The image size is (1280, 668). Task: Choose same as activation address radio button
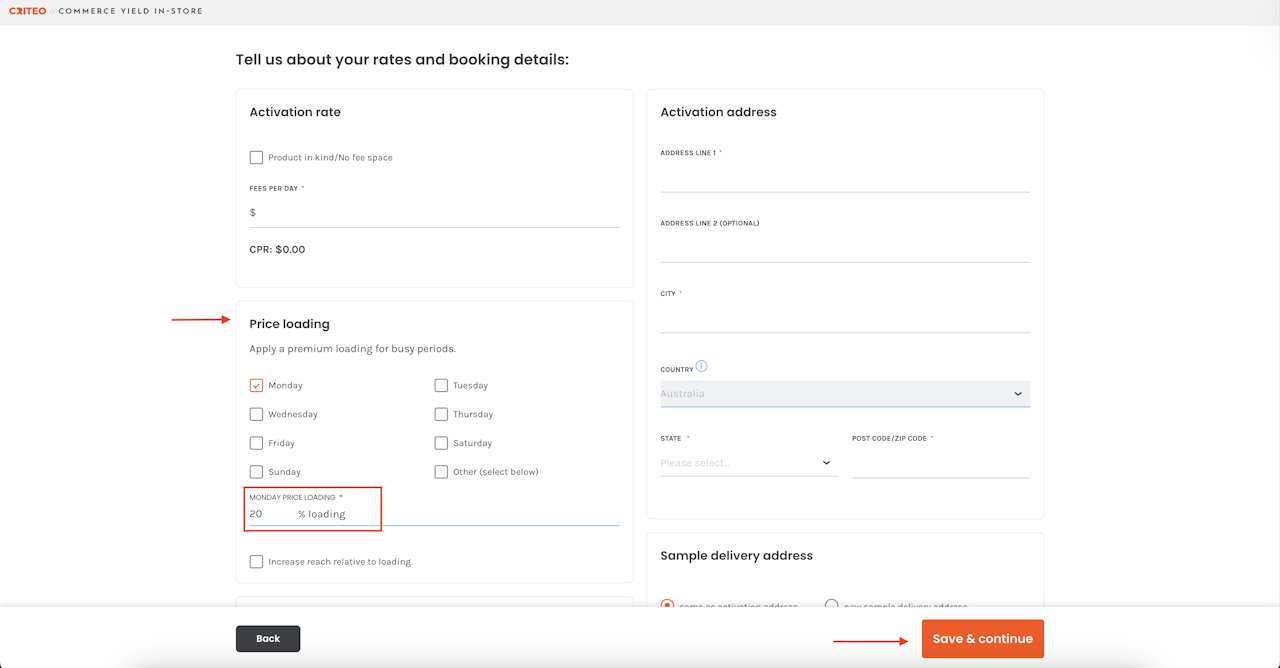pyautogui.click(x=667, y=605)
